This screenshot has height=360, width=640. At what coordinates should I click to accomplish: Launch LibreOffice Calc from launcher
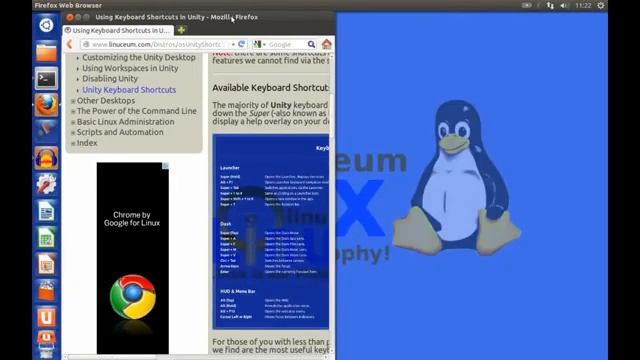point(46,238)
